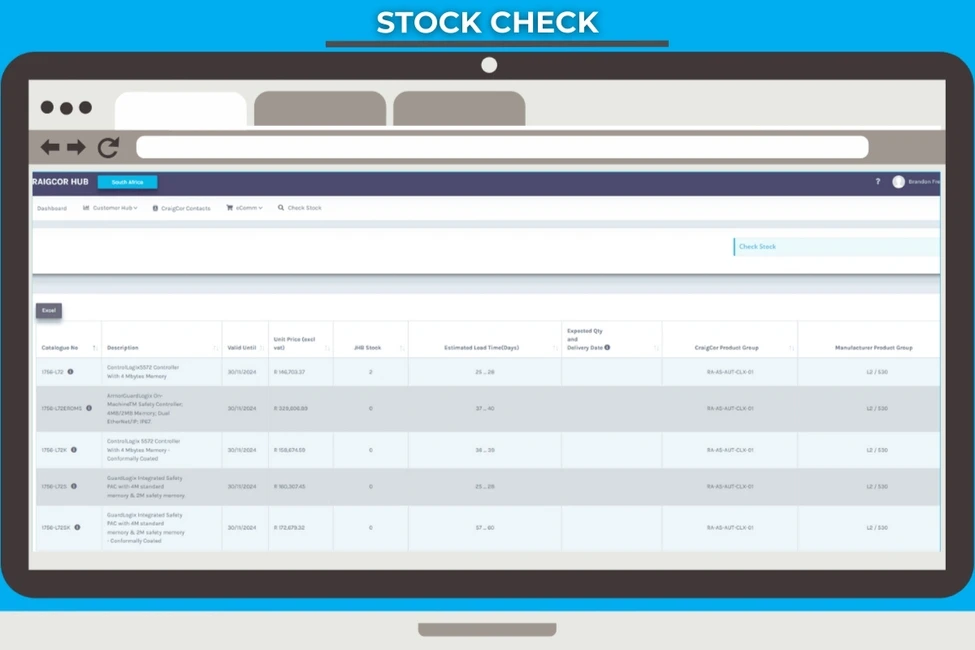
Task: Click the browser back arrow
Action: (50, 147)
